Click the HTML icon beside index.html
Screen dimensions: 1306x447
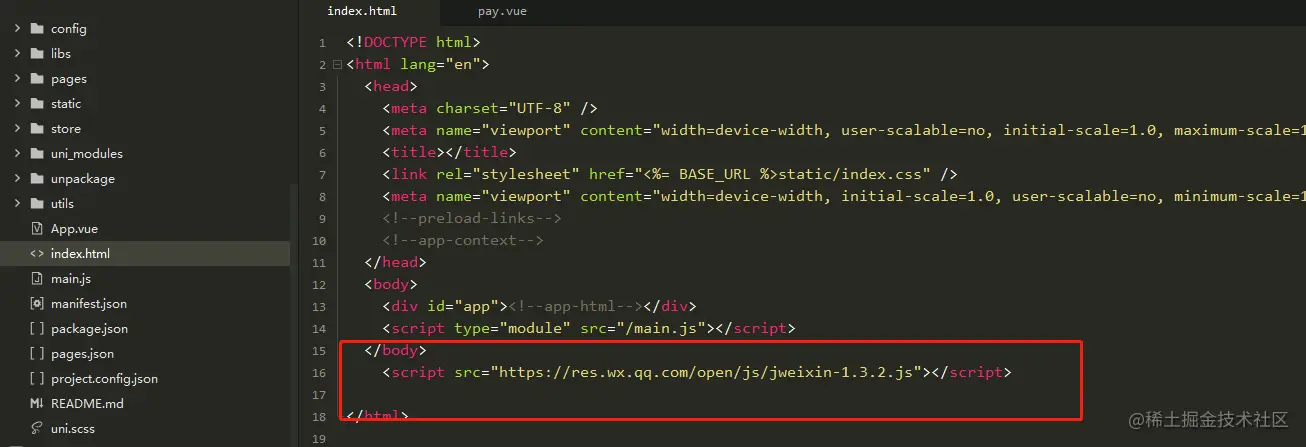(37, 254)
